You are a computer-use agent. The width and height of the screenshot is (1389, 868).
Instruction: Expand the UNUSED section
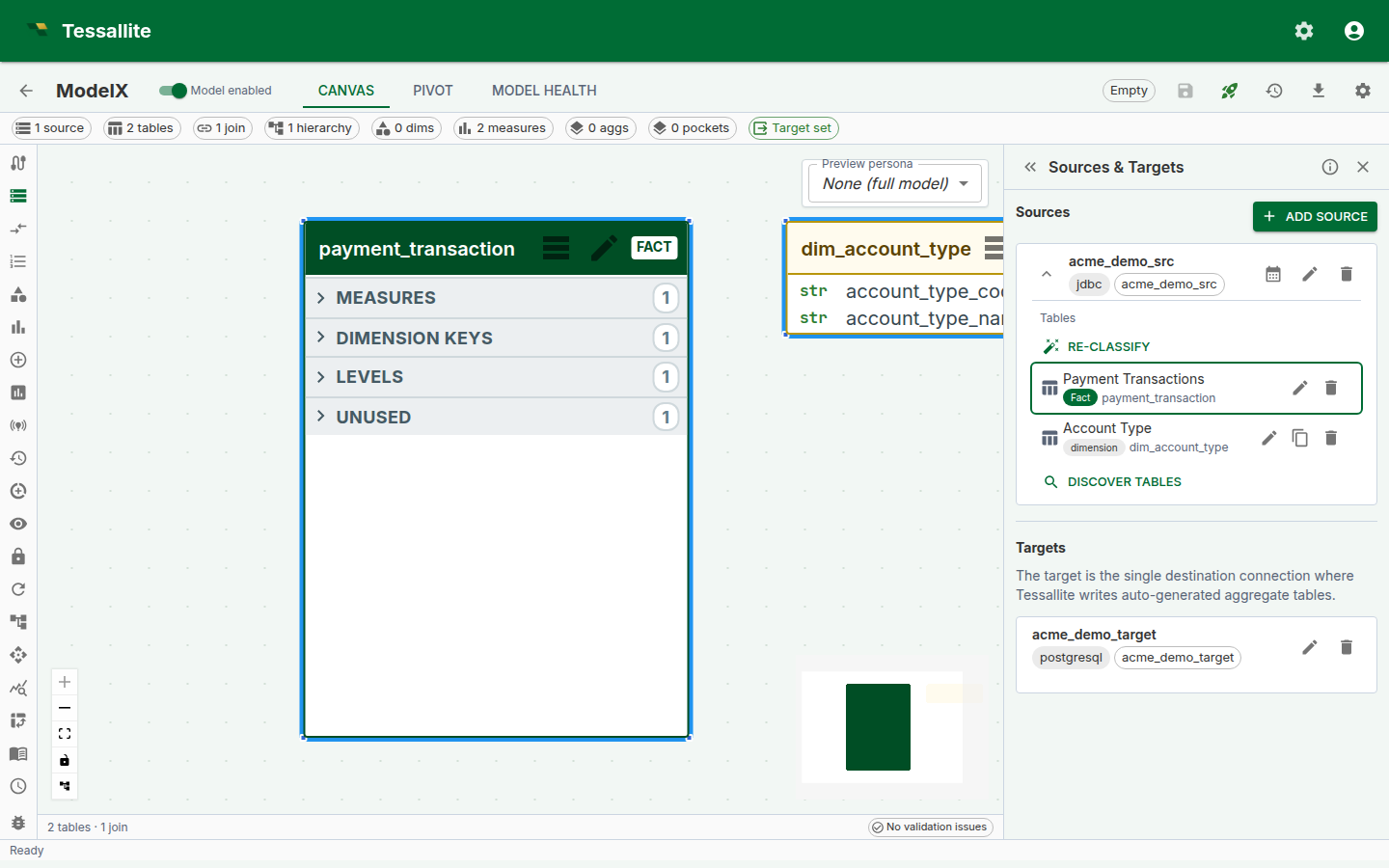point(496,417)
